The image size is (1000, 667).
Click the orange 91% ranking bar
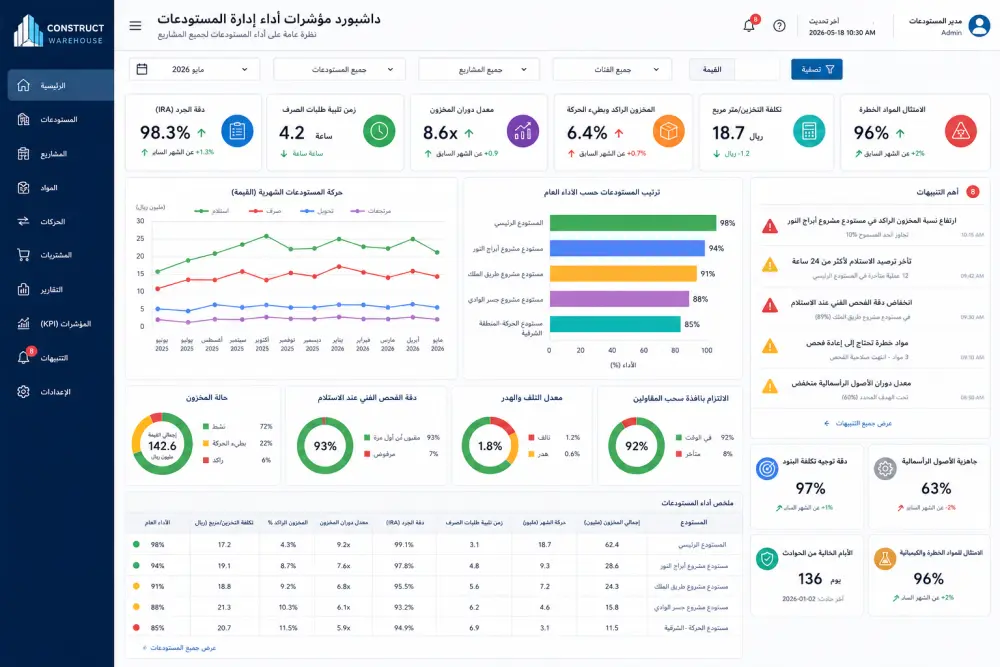click(623, 274)
